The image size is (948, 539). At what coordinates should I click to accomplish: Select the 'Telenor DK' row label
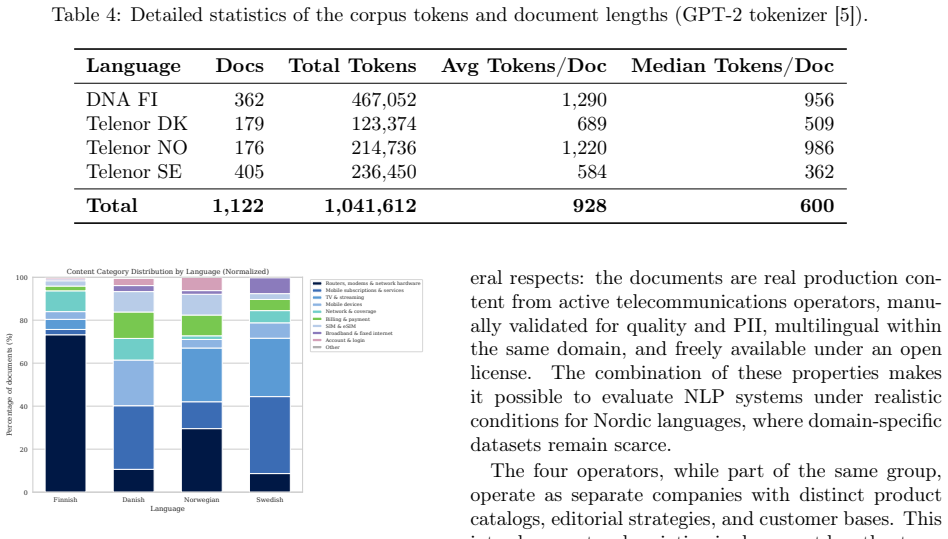pos(137,124)
